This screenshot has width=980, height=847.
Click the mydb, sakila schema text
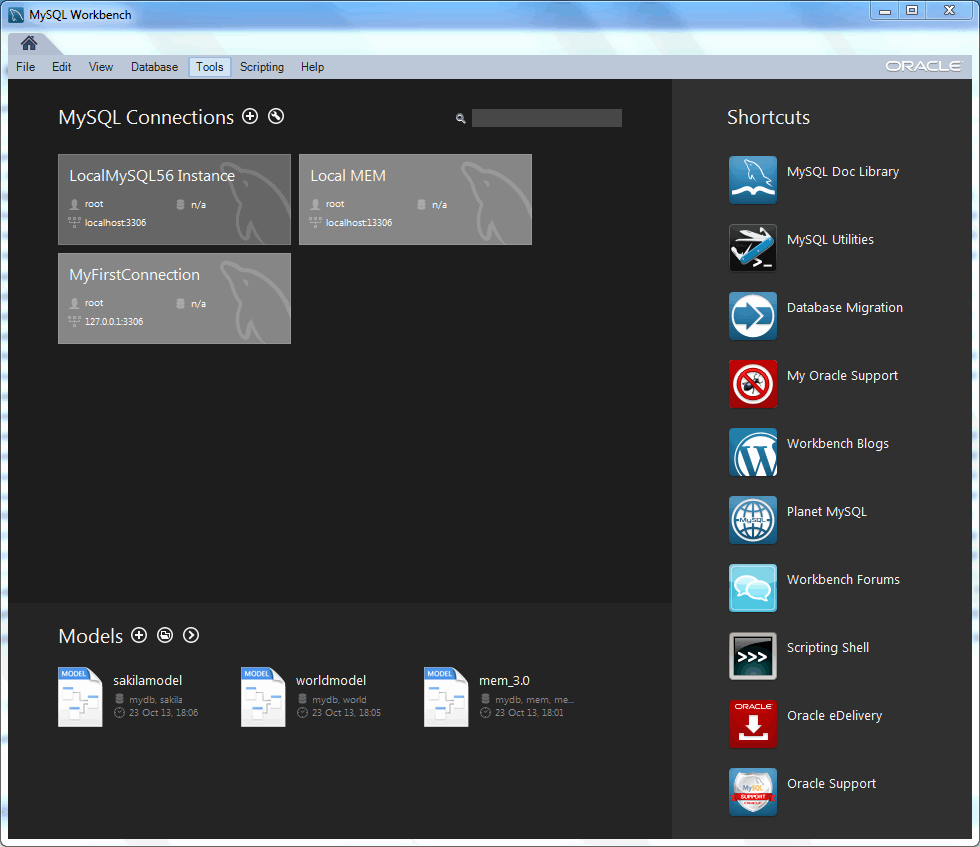click(156, 699)
